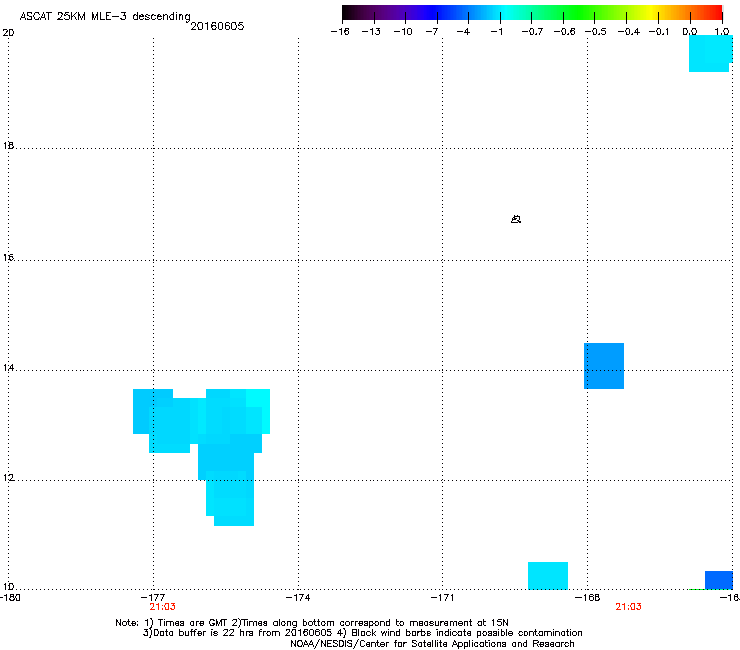Click the color bar label -16
The width and height of the screenshot is (740, 650).
pos(340,32)
